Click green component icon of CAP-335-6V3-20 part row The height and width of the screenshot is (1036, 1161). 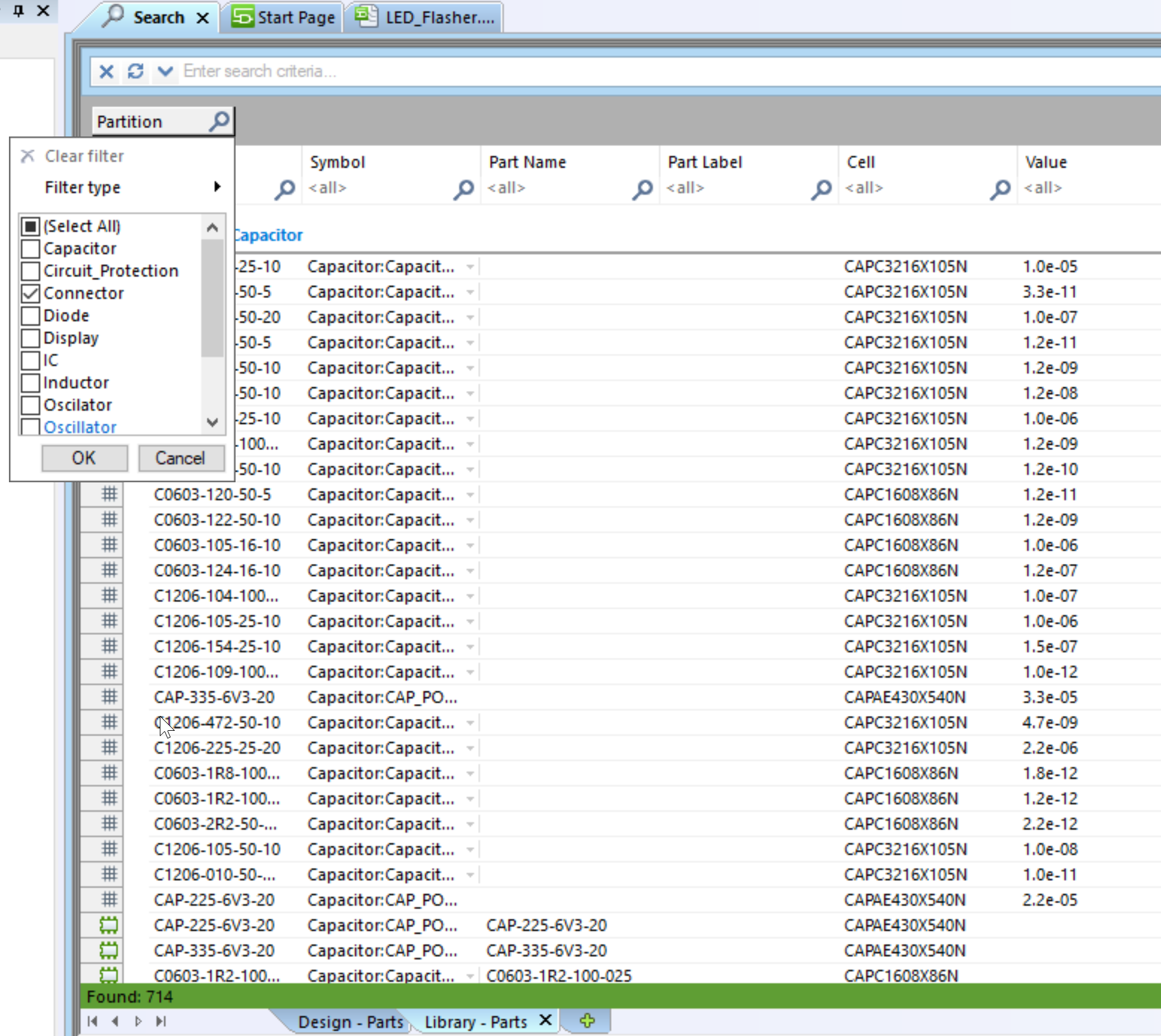click(109, 950)
